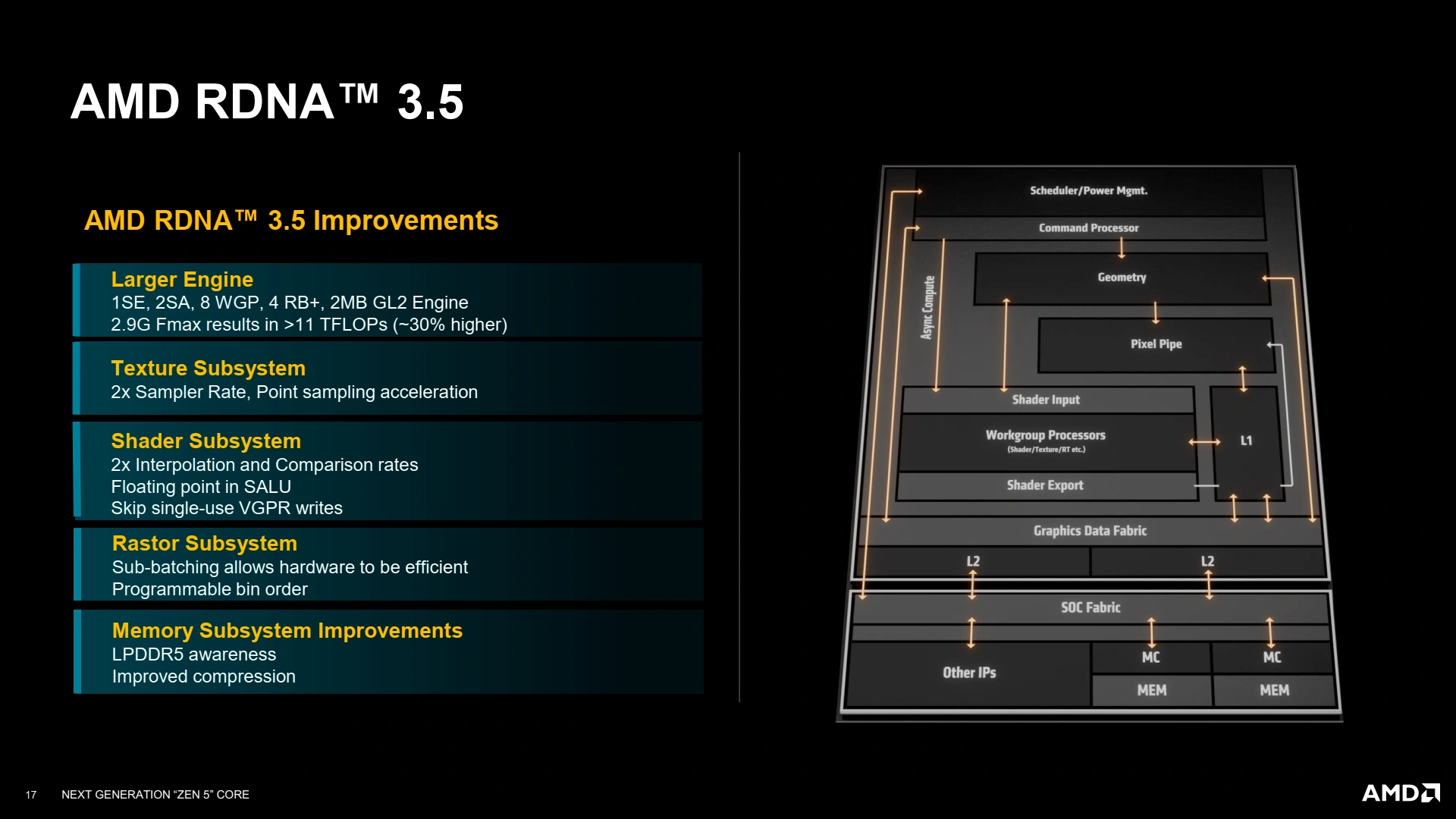Image resolution: width=1456 pixels, height=819 pixels.
Task: Click the Async Compute vertical label
Action: tap(927, 307)
